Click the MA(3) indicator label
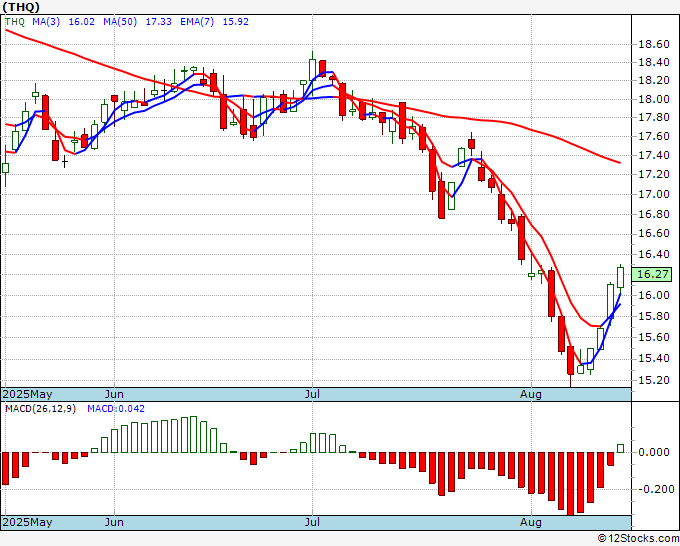Viewport: 680px width, 546px height. pyautogui.click(x=46, y=21)
